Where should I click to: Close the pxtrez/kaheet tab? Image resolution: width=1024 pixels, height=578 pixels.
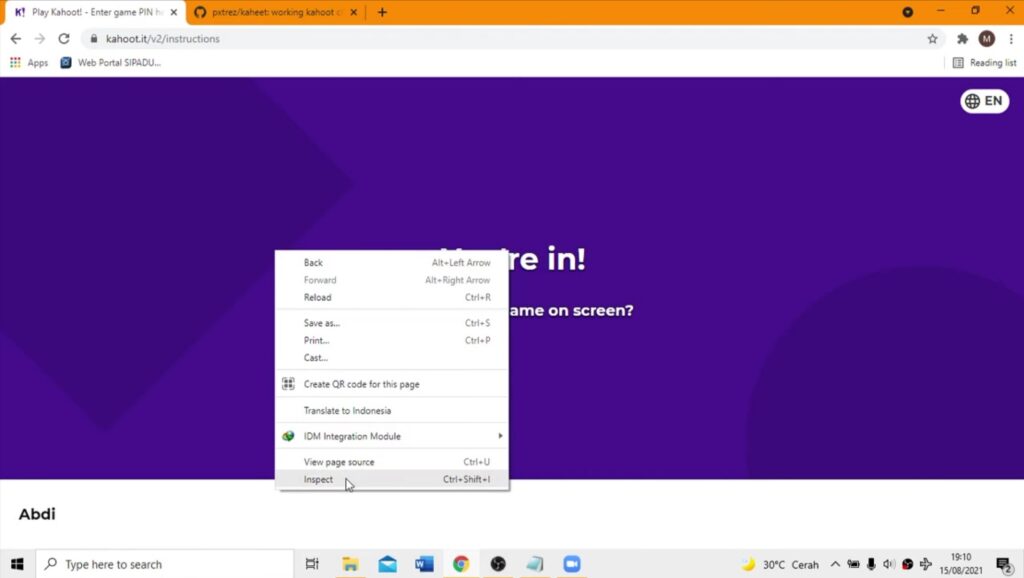353,12
